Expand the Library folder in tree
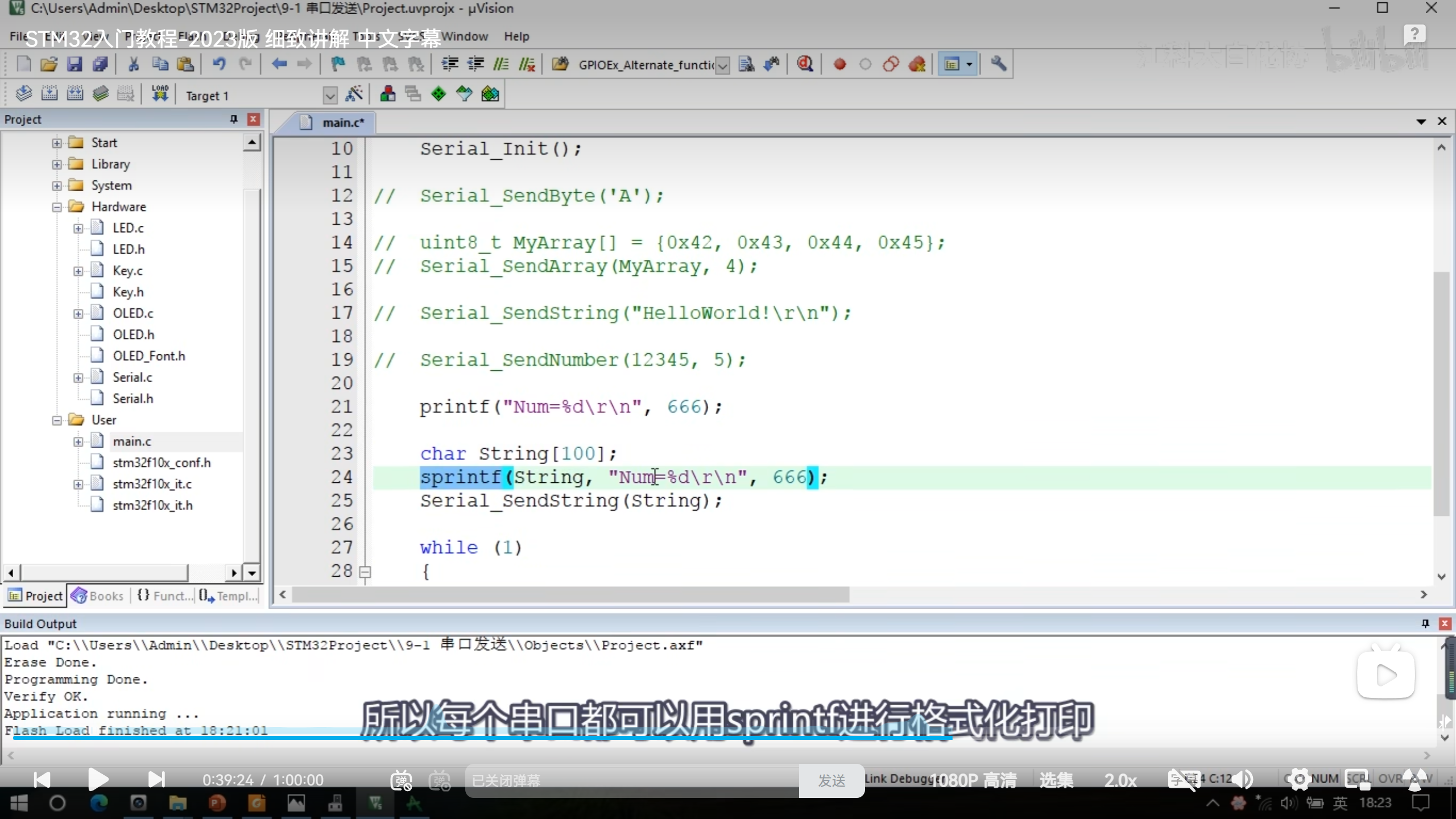 click(x=57, y=164)
